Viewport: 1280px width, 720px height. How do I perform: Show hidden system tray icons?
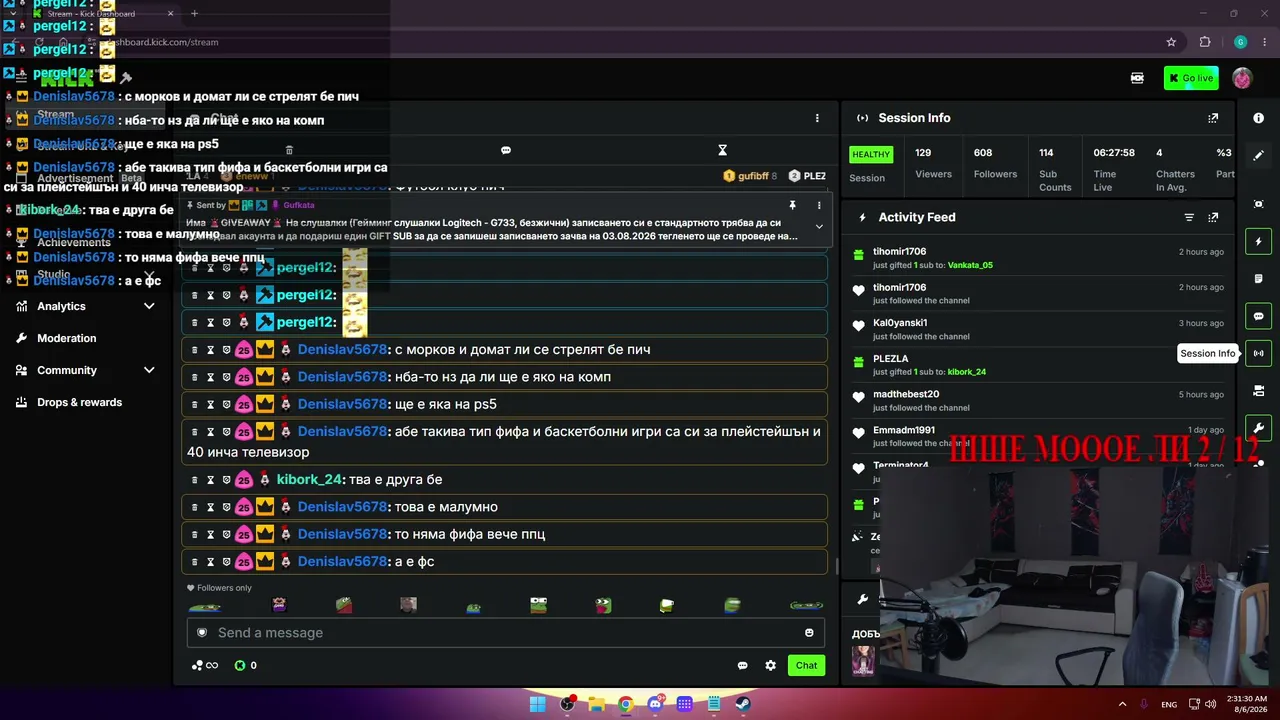tap(1122, 704)
